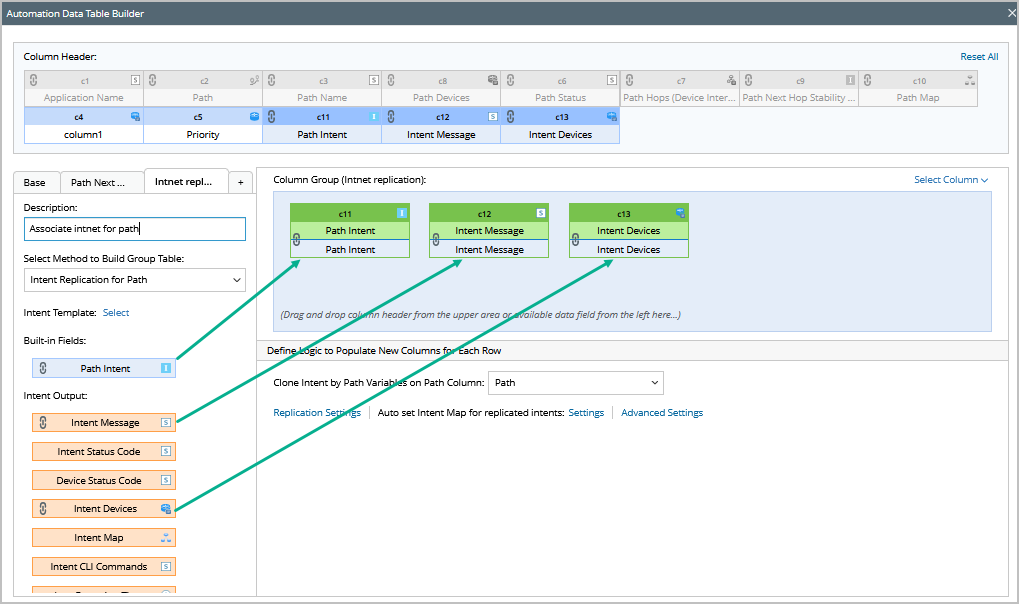The height and width of the screenshot is (604, 1019).
Task: Switch to the Base tab
Action: point(35,183)
